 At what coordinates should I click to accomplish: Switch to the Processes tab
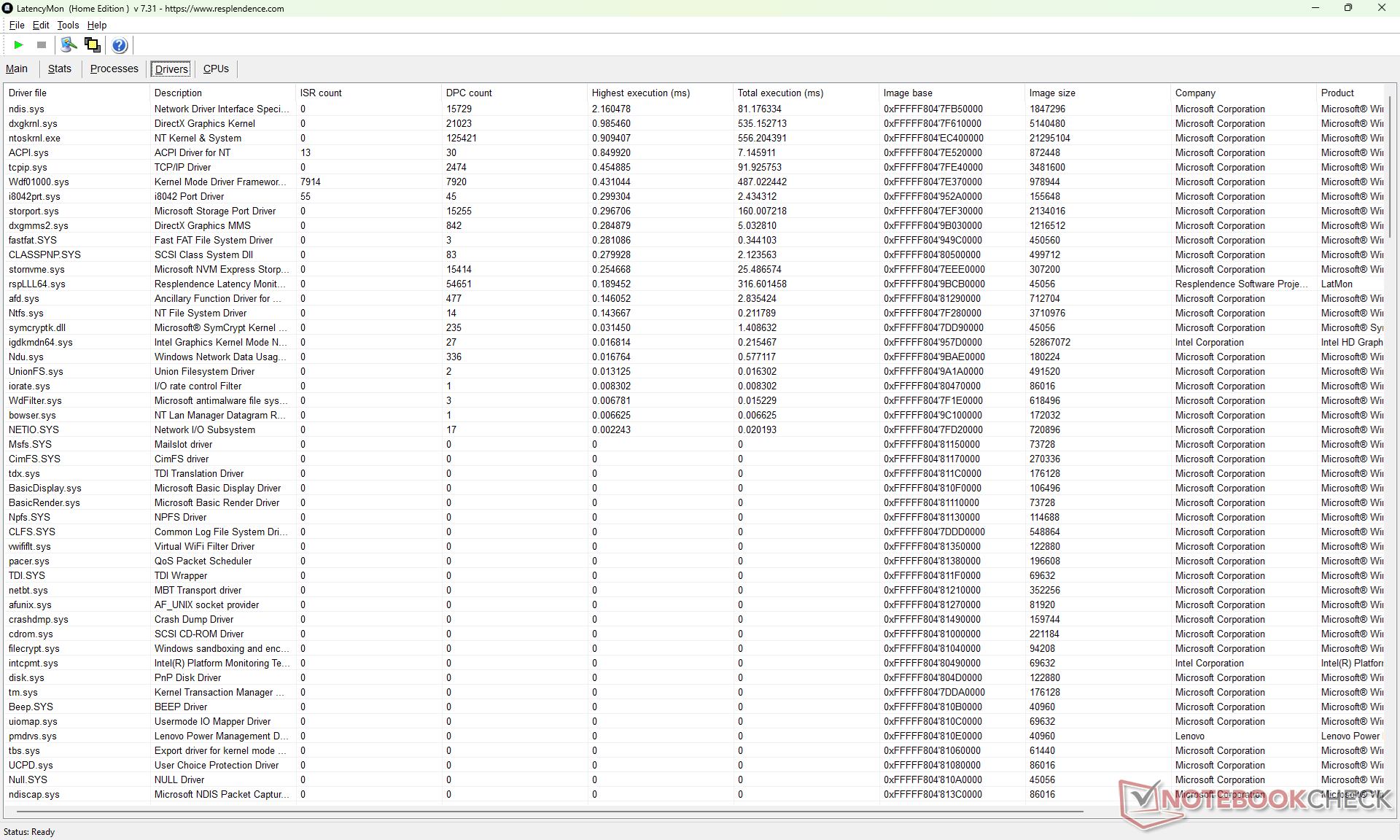(x=114, y=69)
